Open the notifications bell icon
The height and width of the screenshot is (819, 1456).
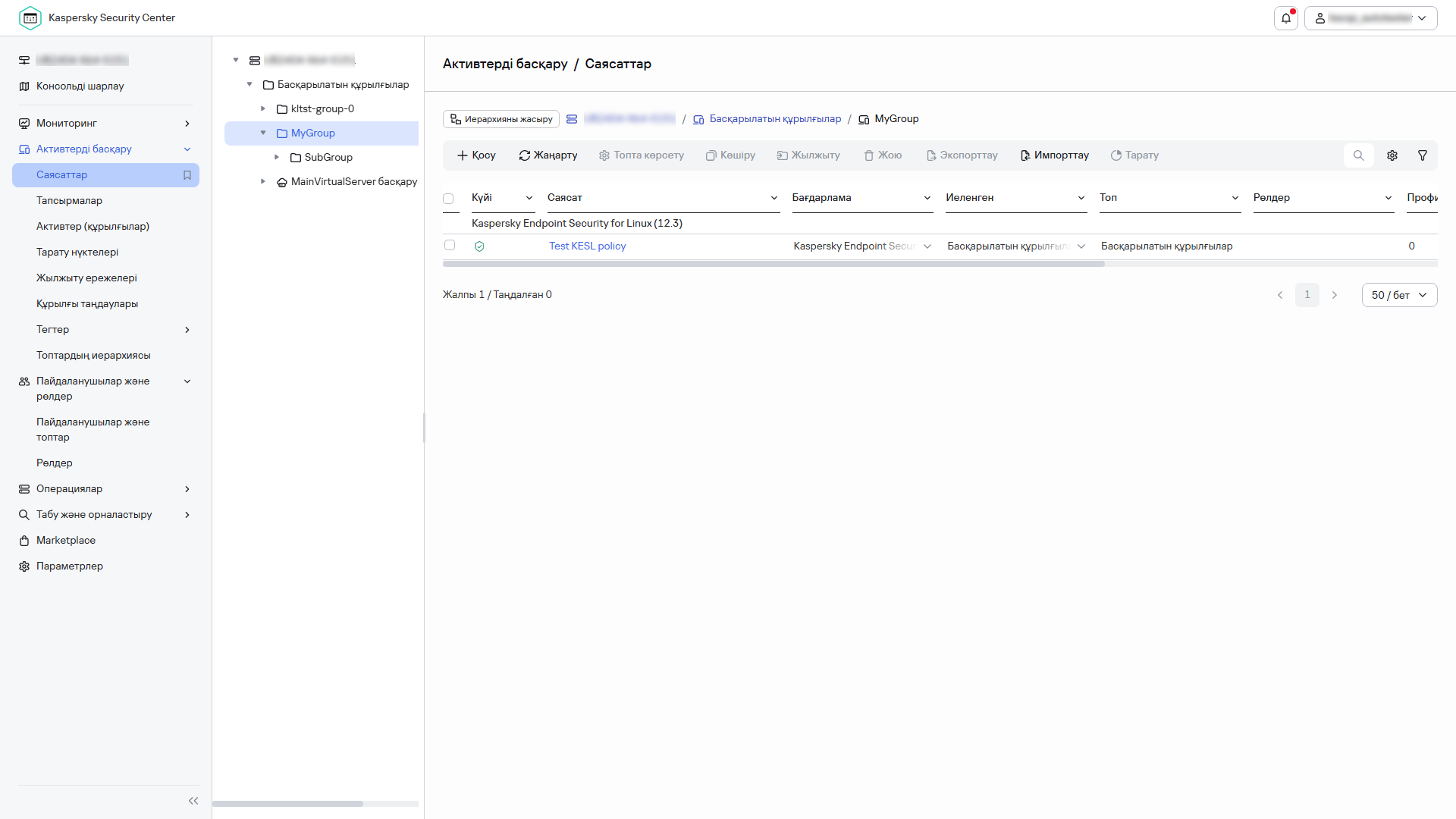pyautogui.click(x=1285, y=18)
